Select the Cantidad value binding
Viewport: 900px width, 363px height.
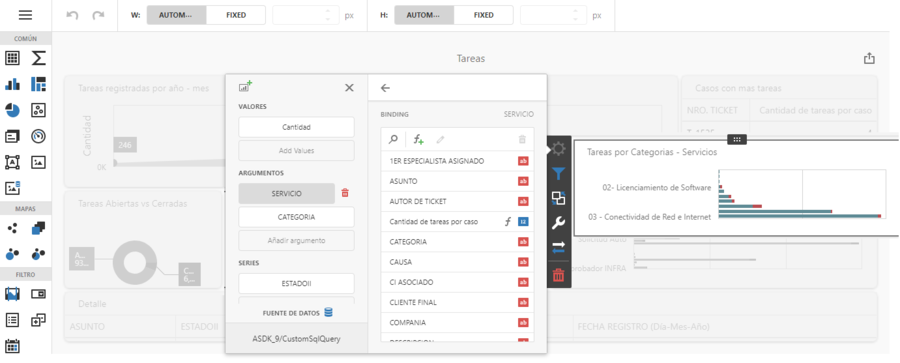click(296, 127)
